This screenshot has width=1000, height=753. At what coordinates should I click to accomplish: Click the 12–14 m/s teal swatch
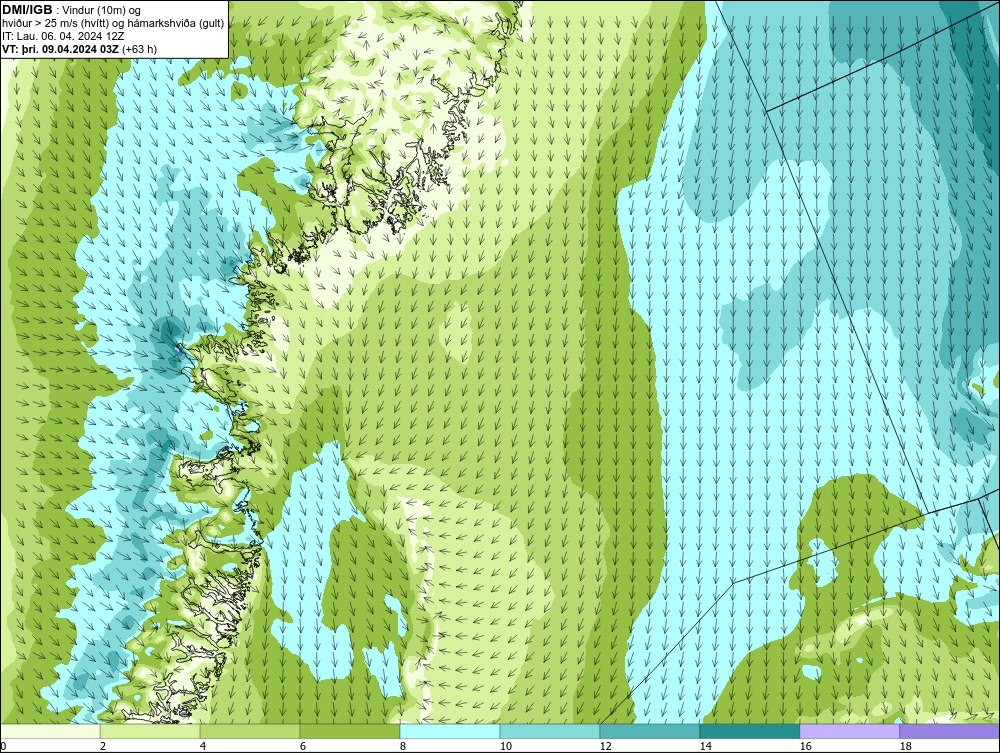pyautogui.click(x=649, y=731)
